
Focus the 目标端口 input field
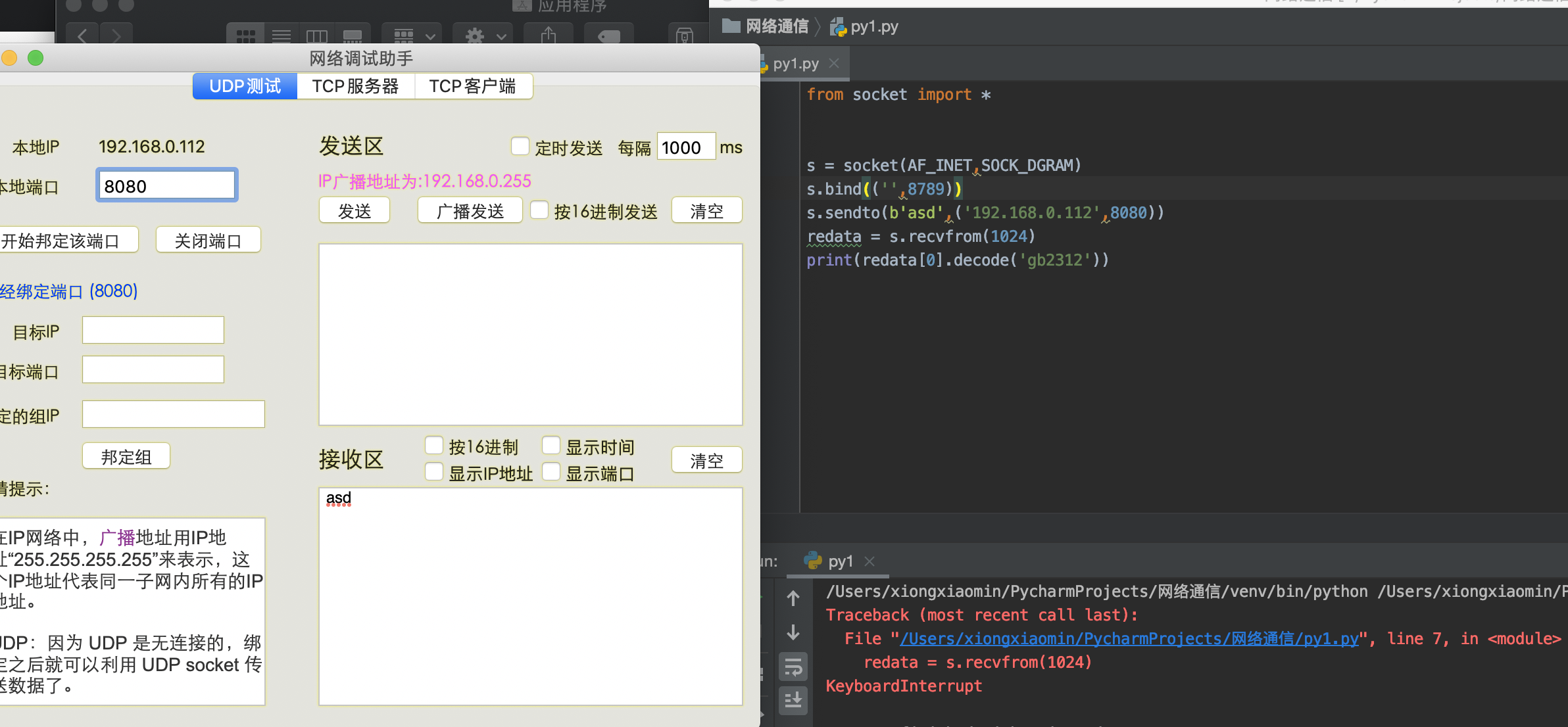(x=153, y=369)
